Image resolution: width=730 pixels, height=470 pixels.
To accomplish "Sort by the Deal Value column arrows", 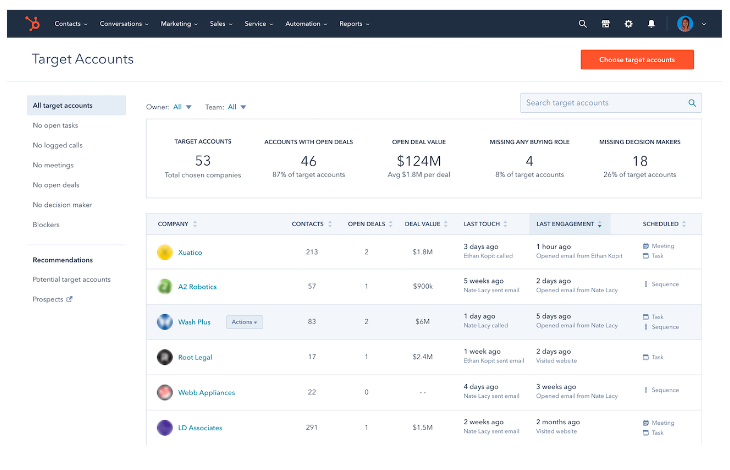I will 446,224.
